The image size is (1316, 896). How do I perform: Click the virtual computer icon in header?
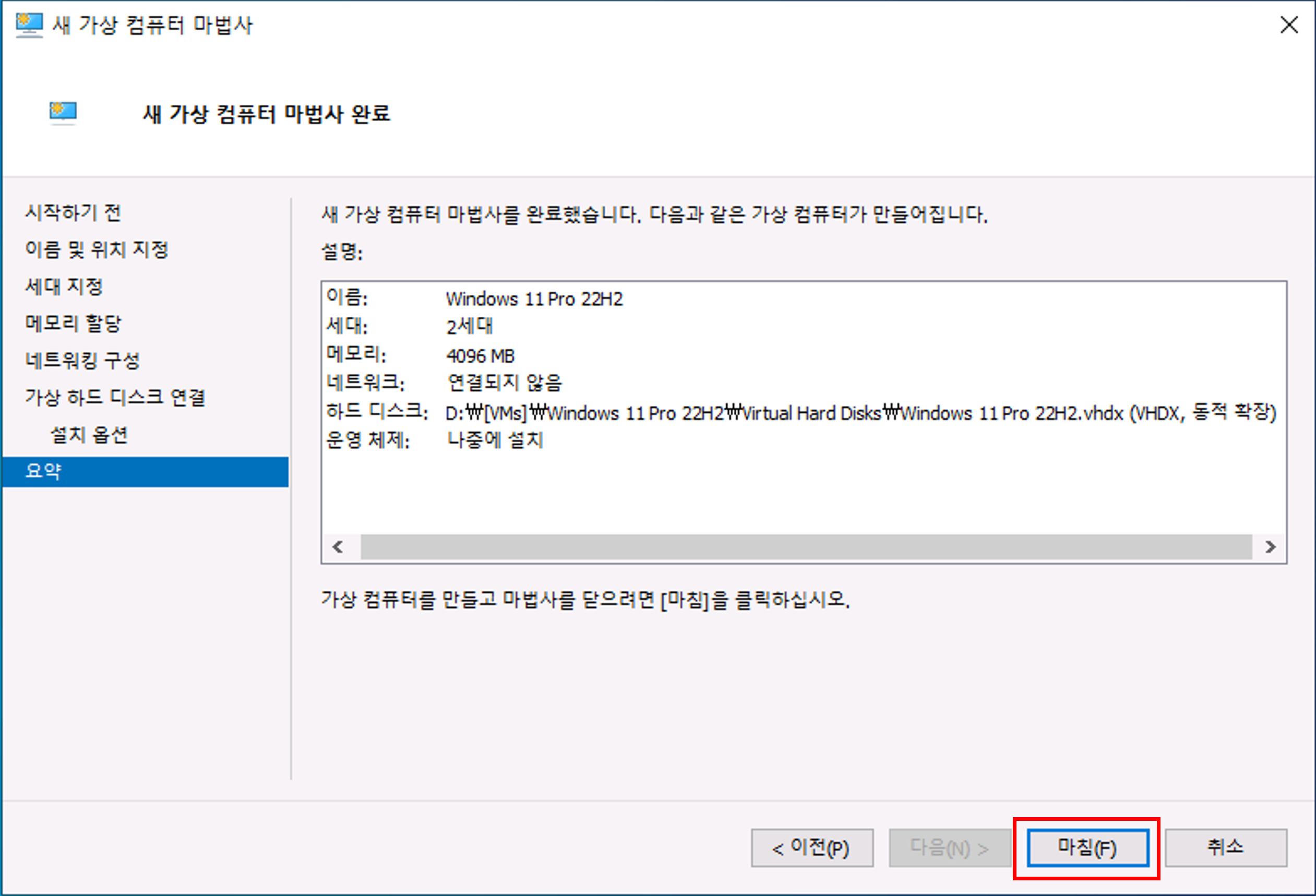point(63,112)
